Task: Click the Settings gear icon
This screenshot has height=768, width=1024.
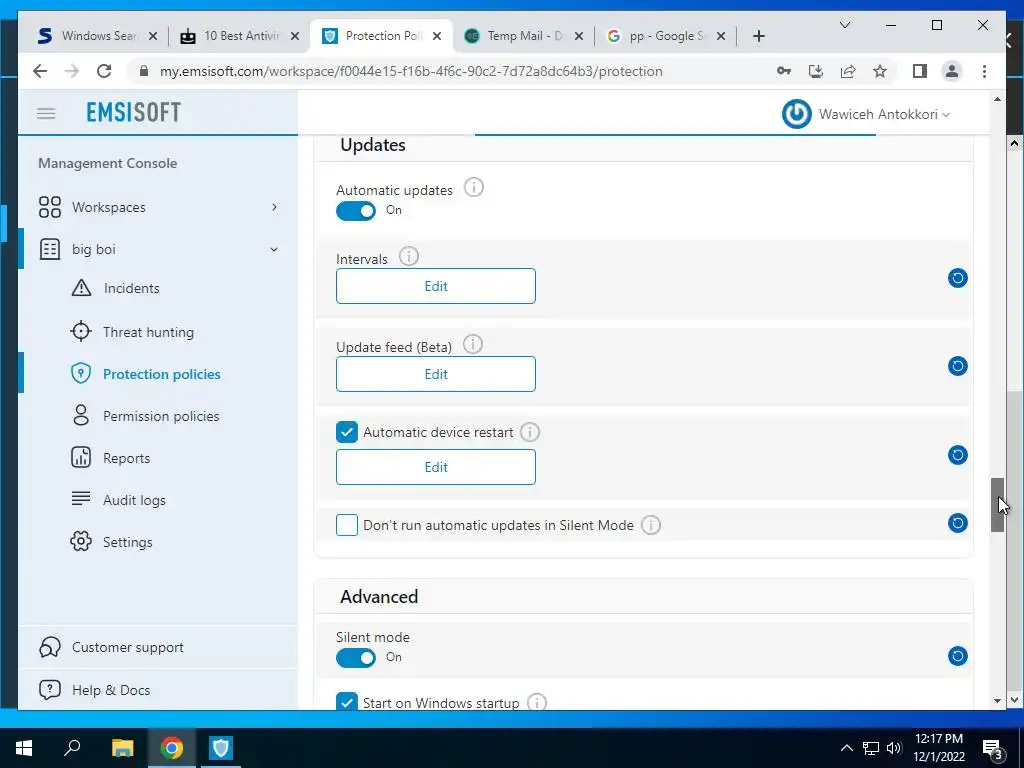Action: [x=81, y=541]
